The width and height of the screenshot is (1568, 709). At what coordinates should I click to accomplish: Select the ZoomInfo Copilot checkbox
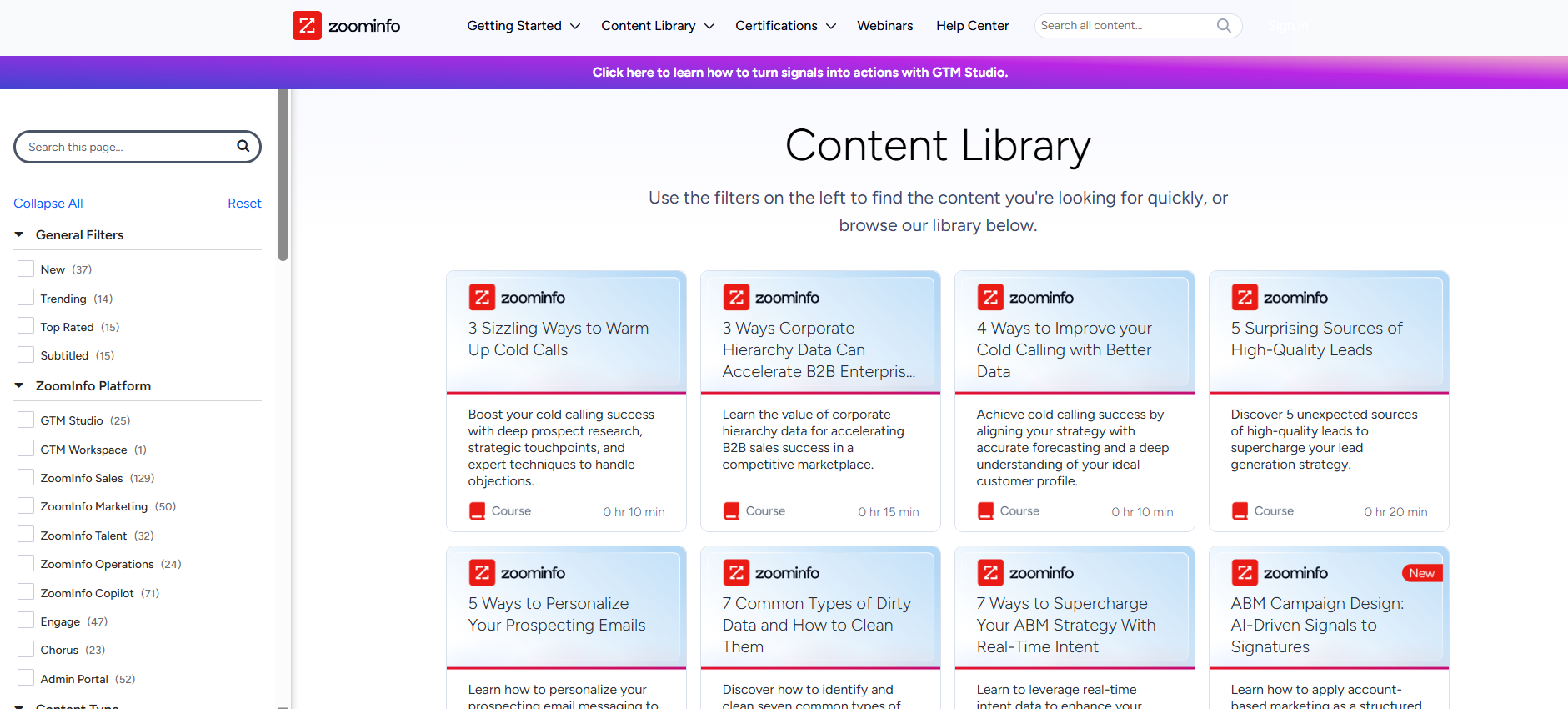26,592
